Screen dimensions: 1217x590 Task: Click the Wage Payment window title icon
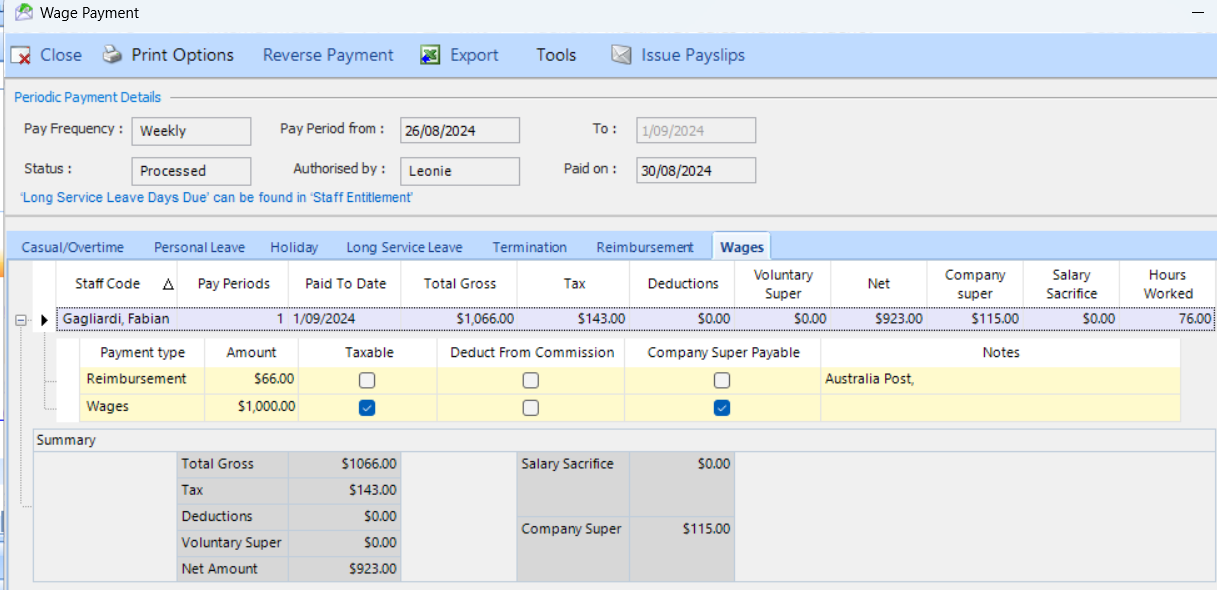tap(24, 12)
